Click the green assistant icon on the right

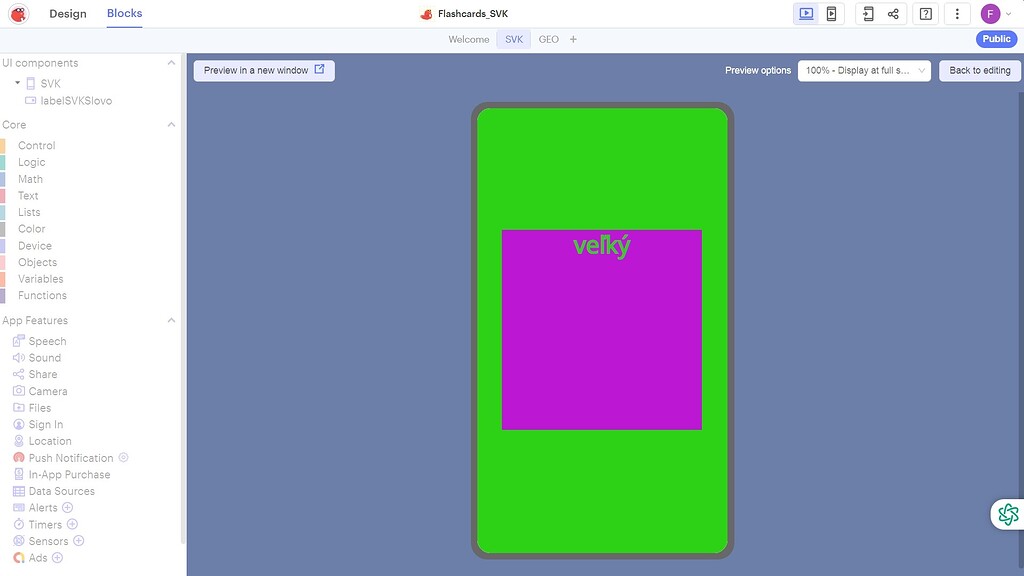coord(1006,513)
